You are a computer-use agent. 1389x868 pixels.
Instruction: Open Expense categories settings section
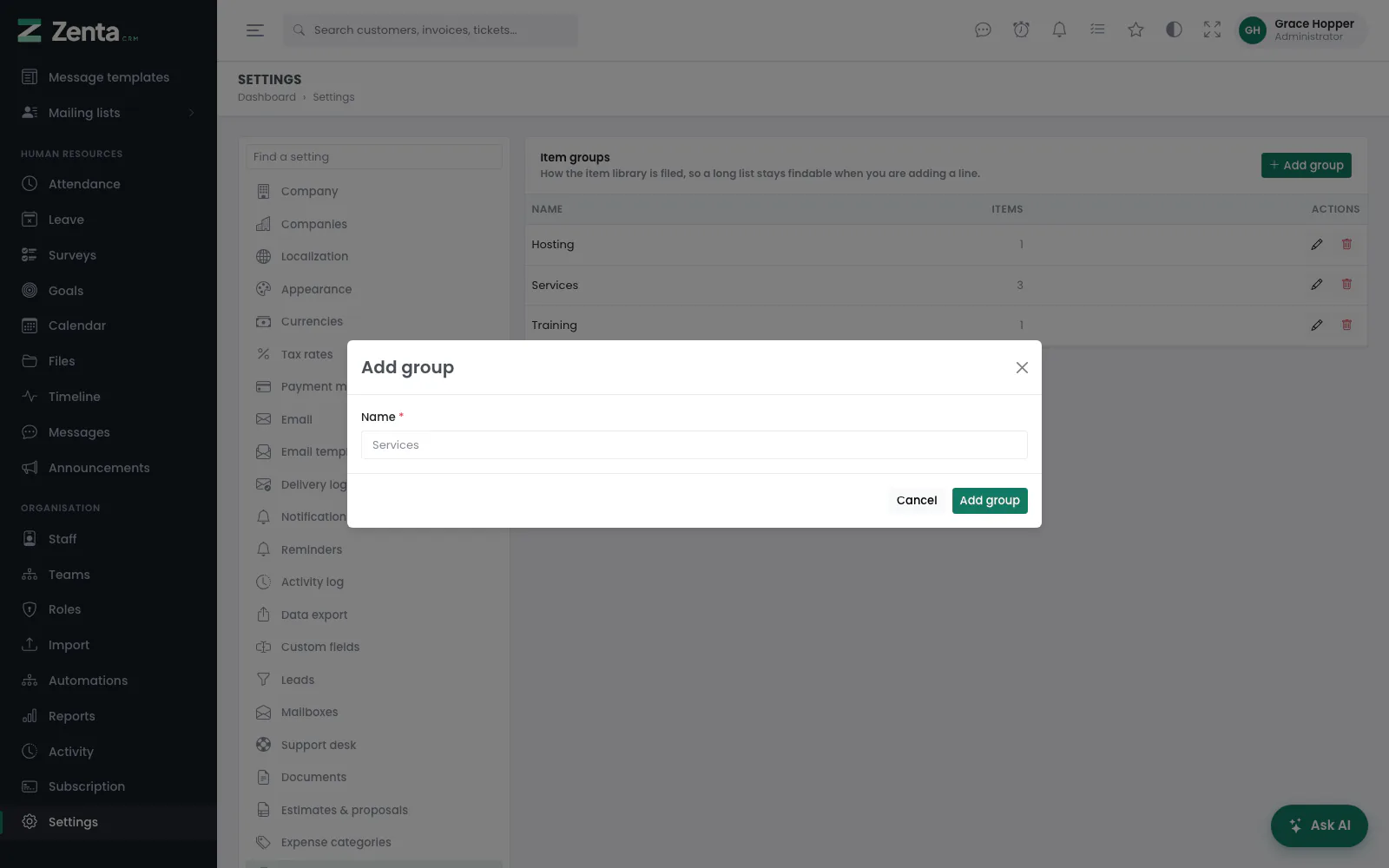[x=374, y=843]
